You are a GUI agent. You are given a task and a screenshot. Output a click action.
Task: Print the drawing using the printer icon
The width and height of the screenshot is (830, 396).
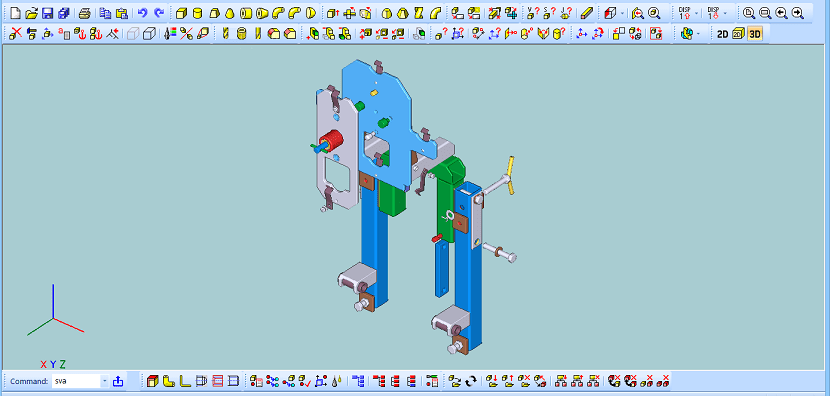85,13
